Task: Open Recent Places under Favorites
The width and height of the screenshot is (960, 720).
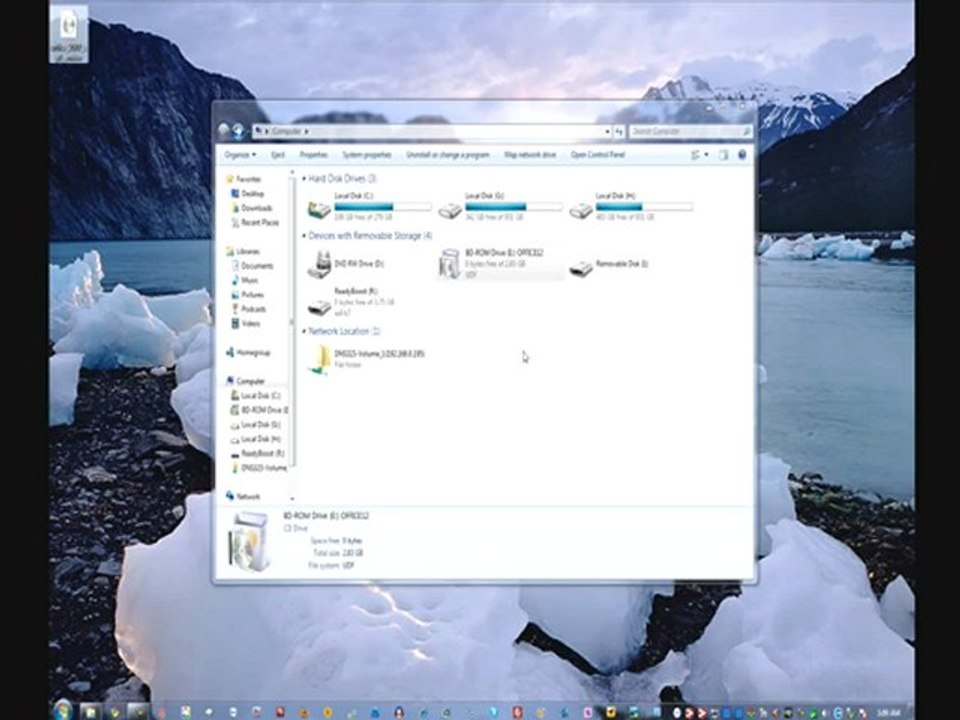Action: tap(255, 223)
